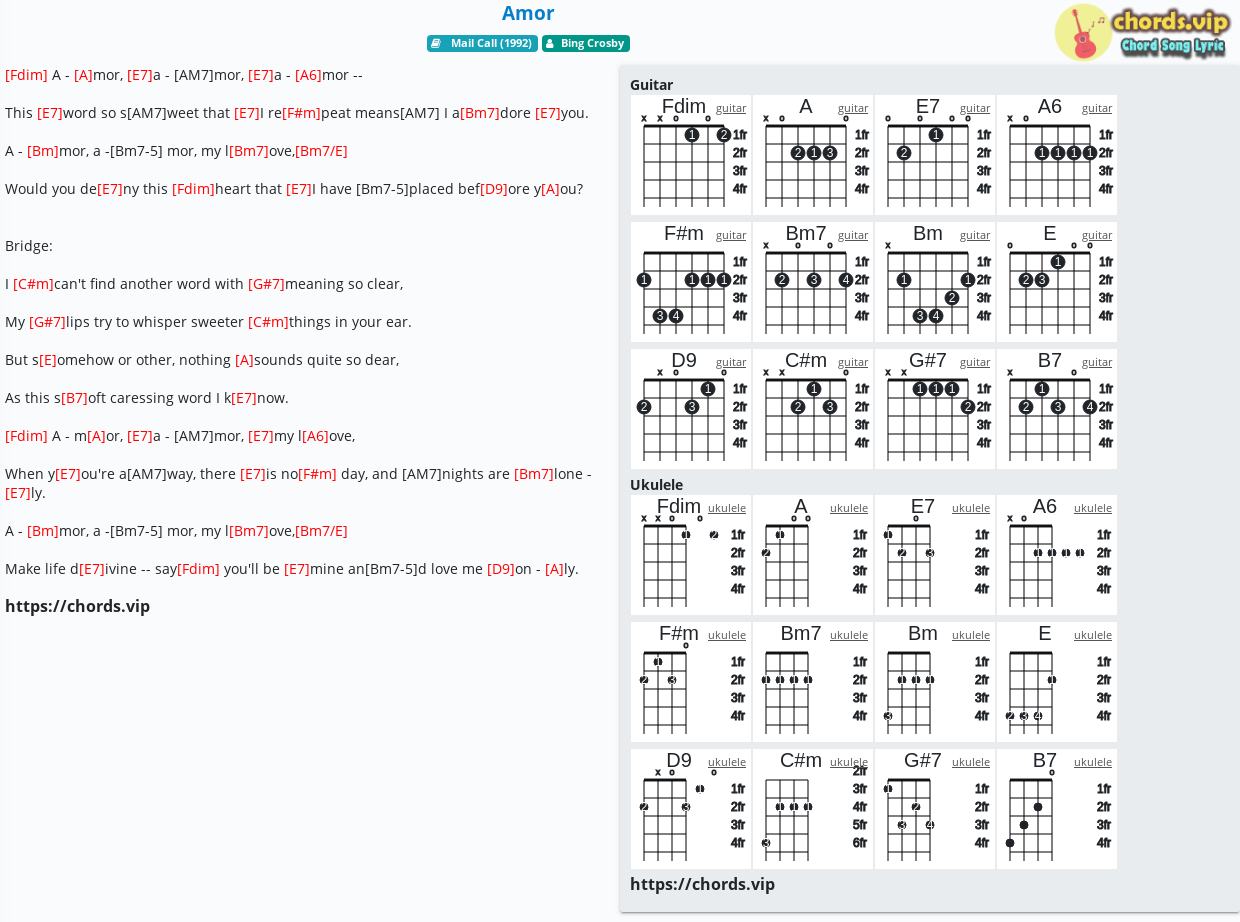Select the Bm7 guitar chord diagram

point(813,282)
